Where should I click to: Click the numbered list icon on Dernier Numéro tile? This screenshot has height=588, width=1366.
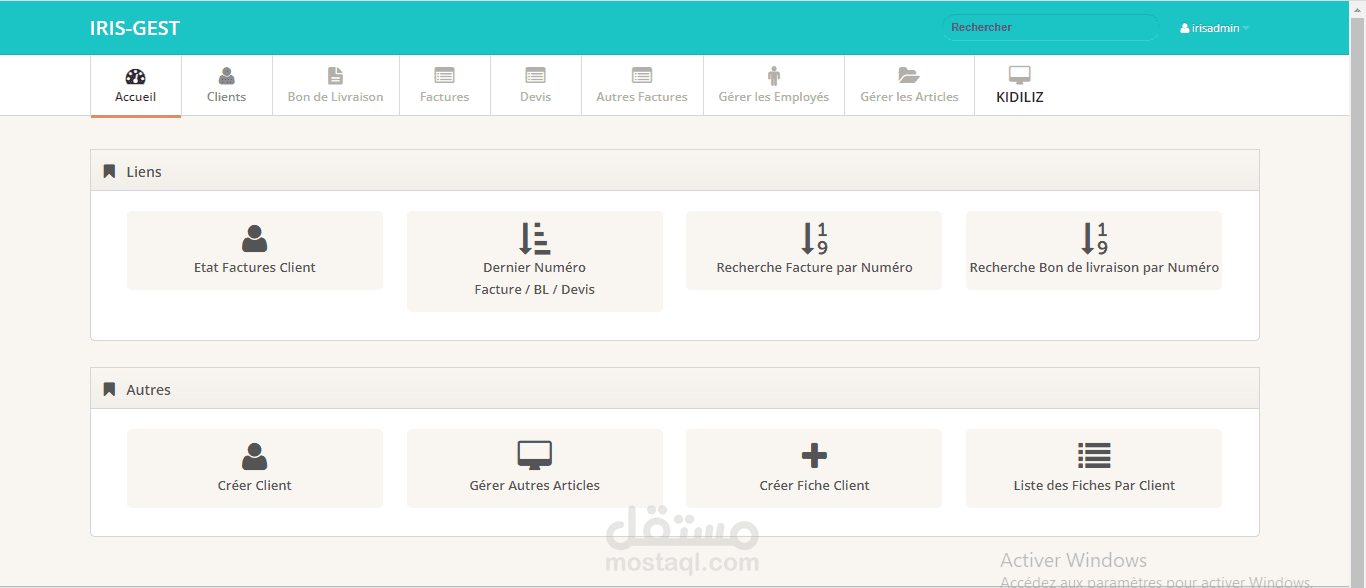coord(534,238)
